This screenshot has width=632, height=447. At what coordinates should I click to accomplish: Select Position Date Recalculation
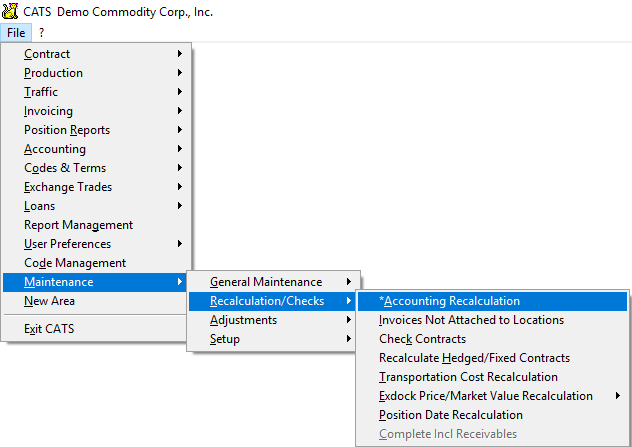tap(492, 414)
